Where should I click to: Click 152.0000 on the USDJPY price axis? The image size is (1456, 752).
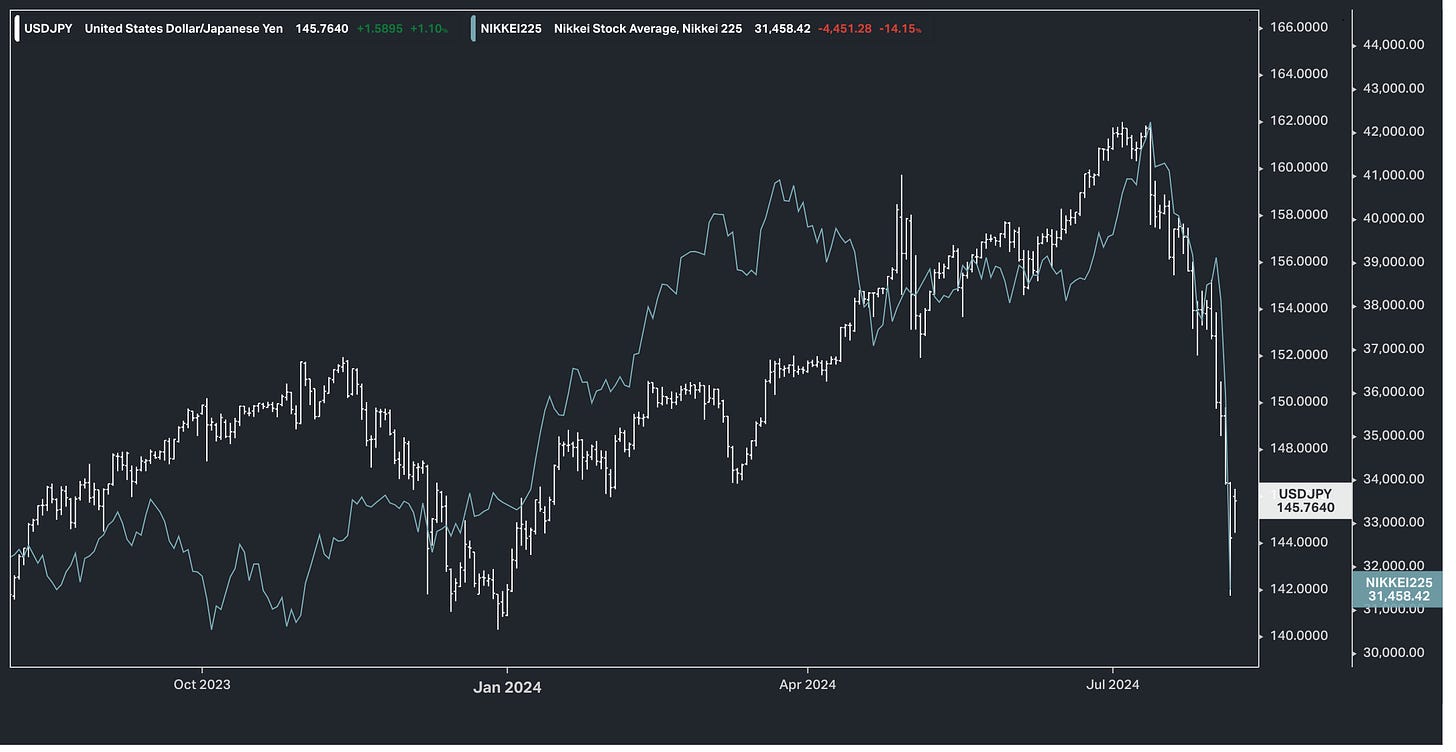click(1299, 354)
